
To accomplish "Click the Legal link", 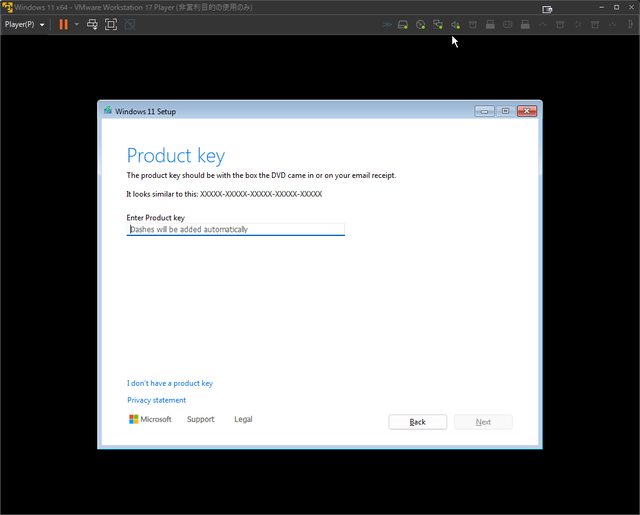I will point(243,420).
